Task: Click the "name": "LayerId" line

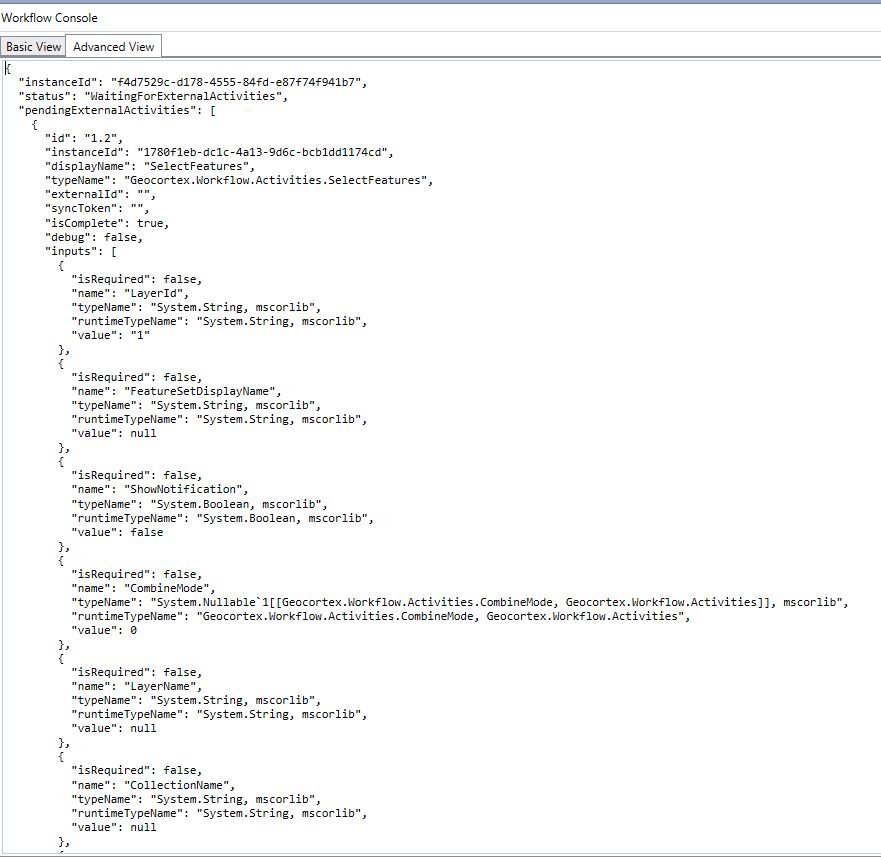Action: 130,293
